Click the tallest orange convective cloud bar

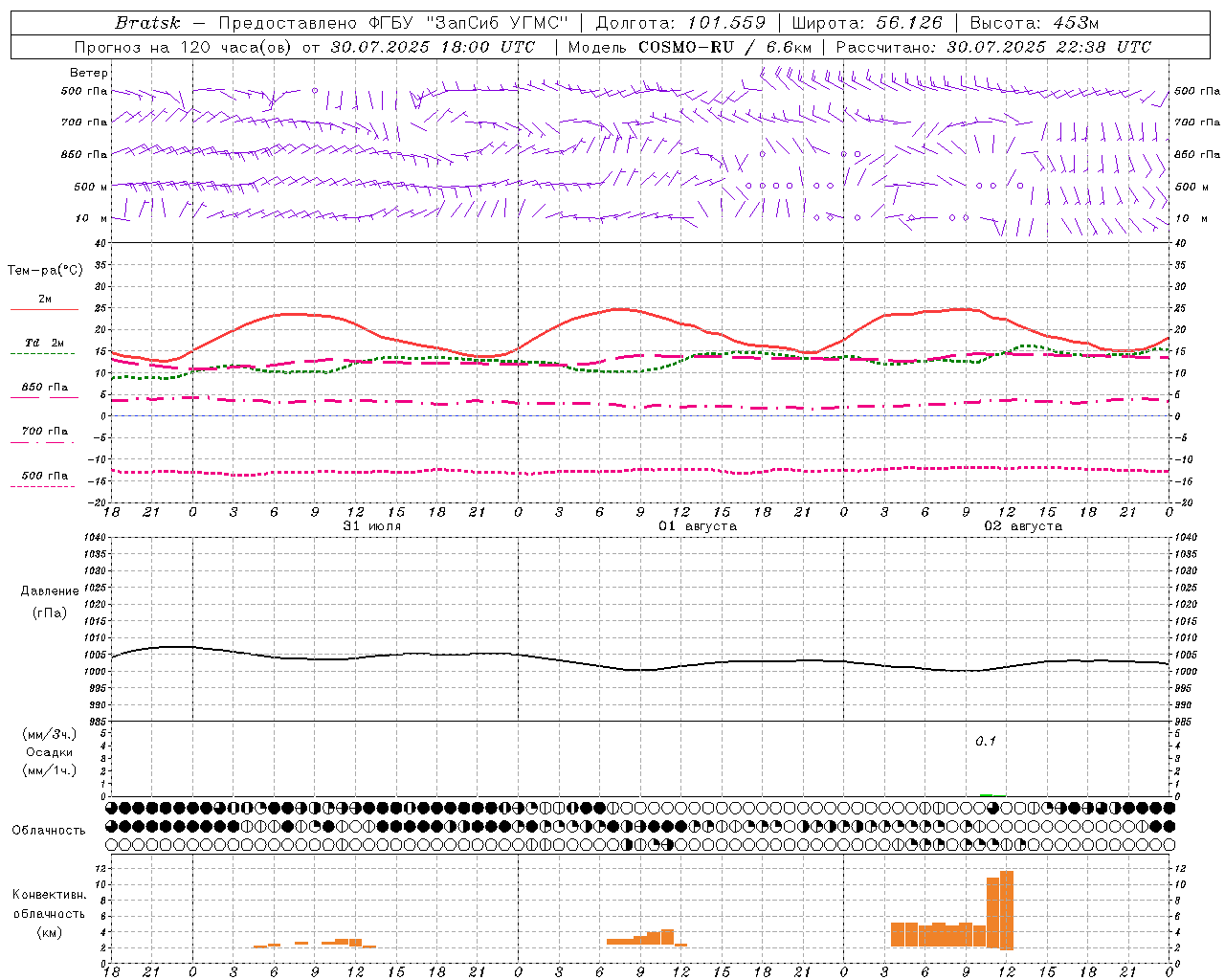pyautogui.click(x=1007, y=910)
